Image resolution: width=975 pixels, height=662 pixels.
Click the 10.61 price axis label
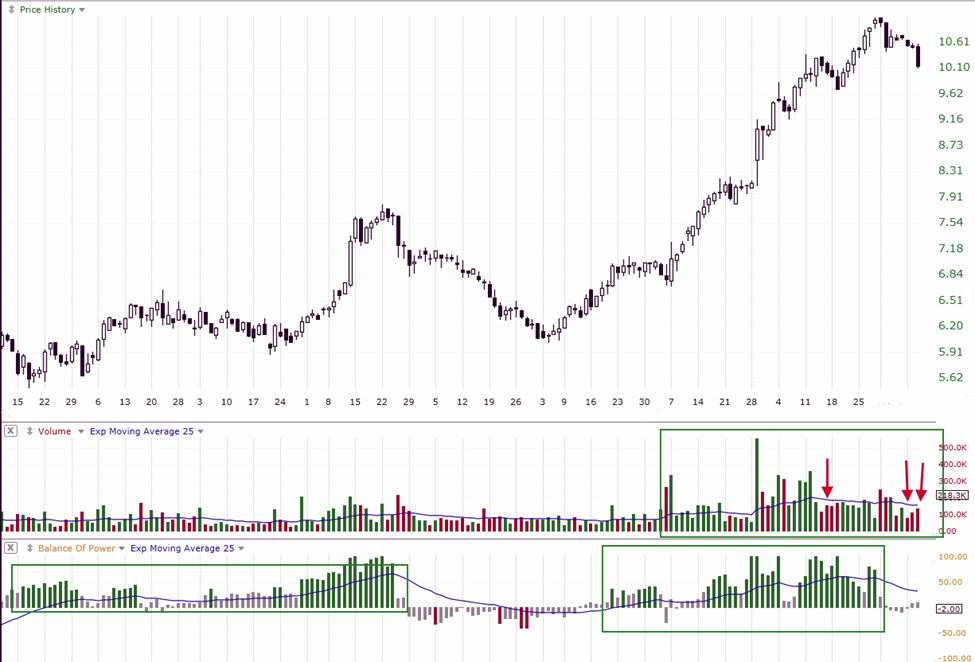pos(953,42)
